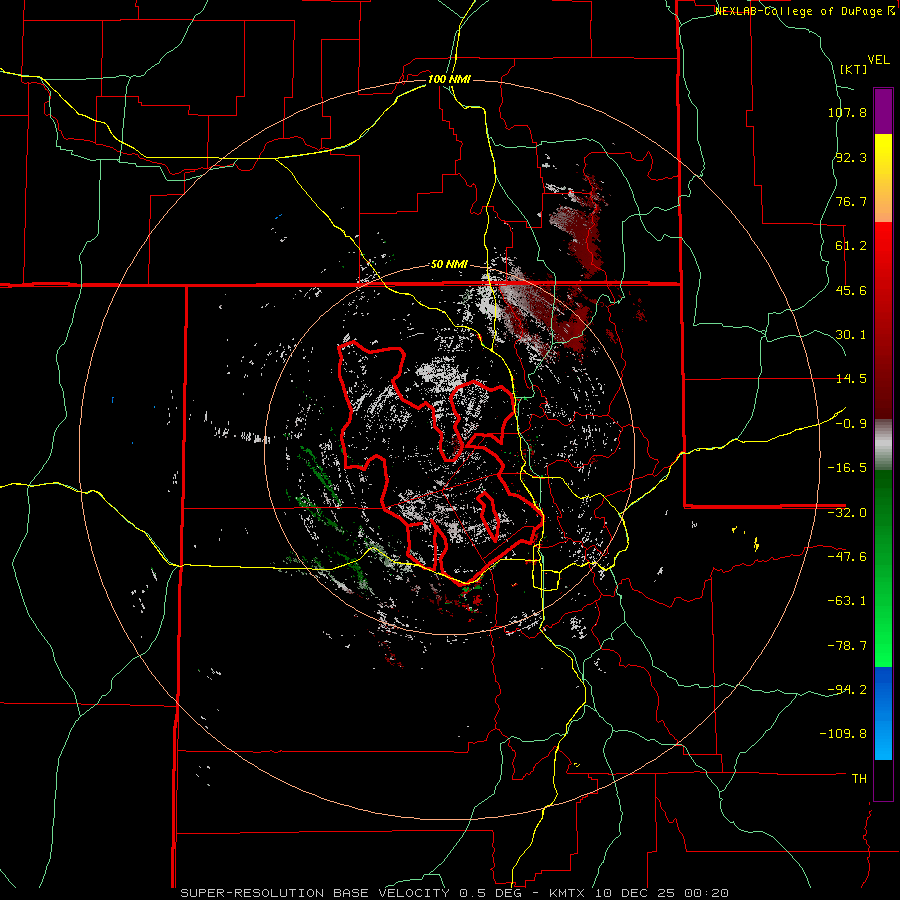Image resolution: width=900 pixels, height=900 pixels.
Task: Click the -0.9 velocity scale value
Action: (x=851, y=424)
